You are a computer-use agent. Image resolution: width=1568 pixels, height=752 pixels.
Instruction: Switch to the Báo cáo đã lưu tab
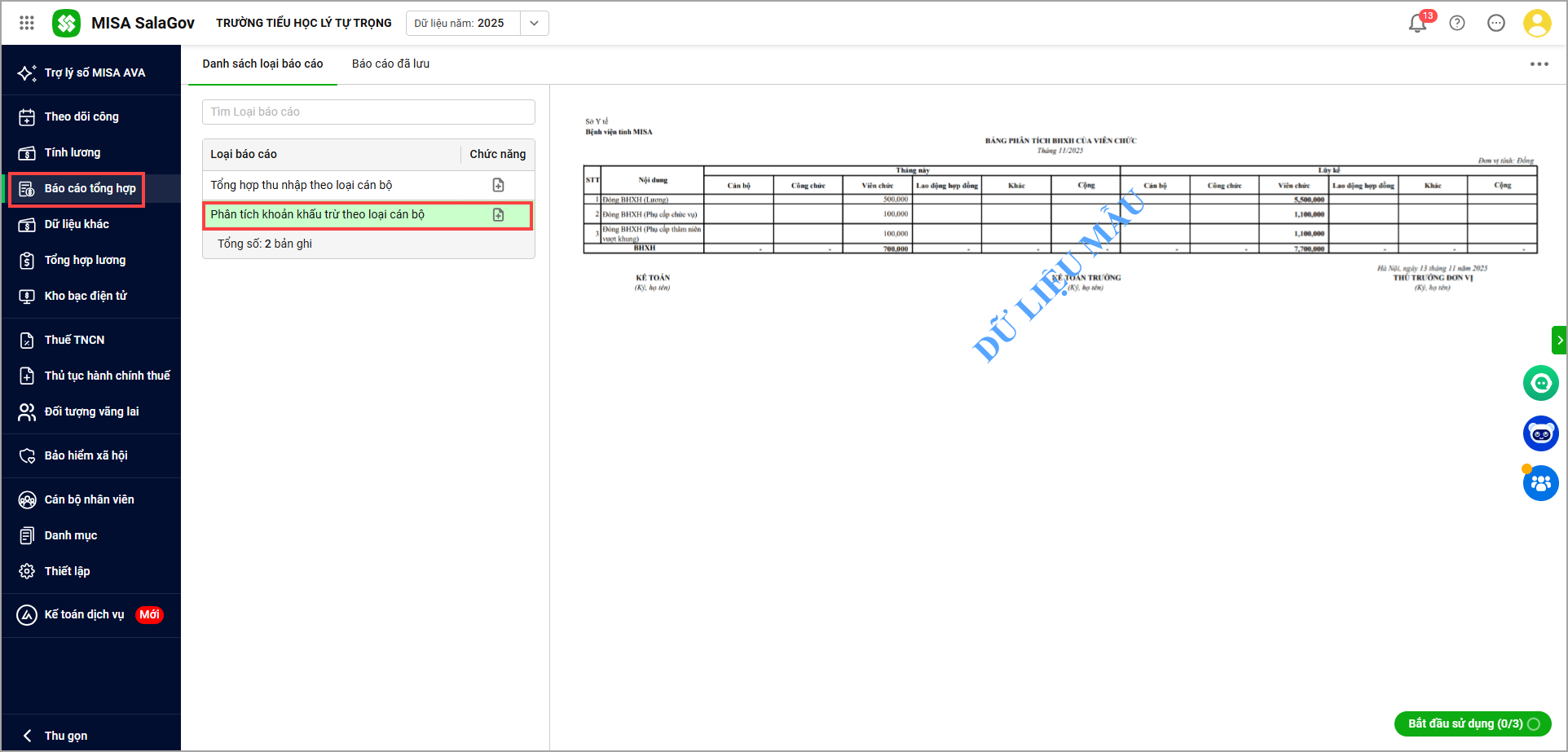tap(390, 64)
